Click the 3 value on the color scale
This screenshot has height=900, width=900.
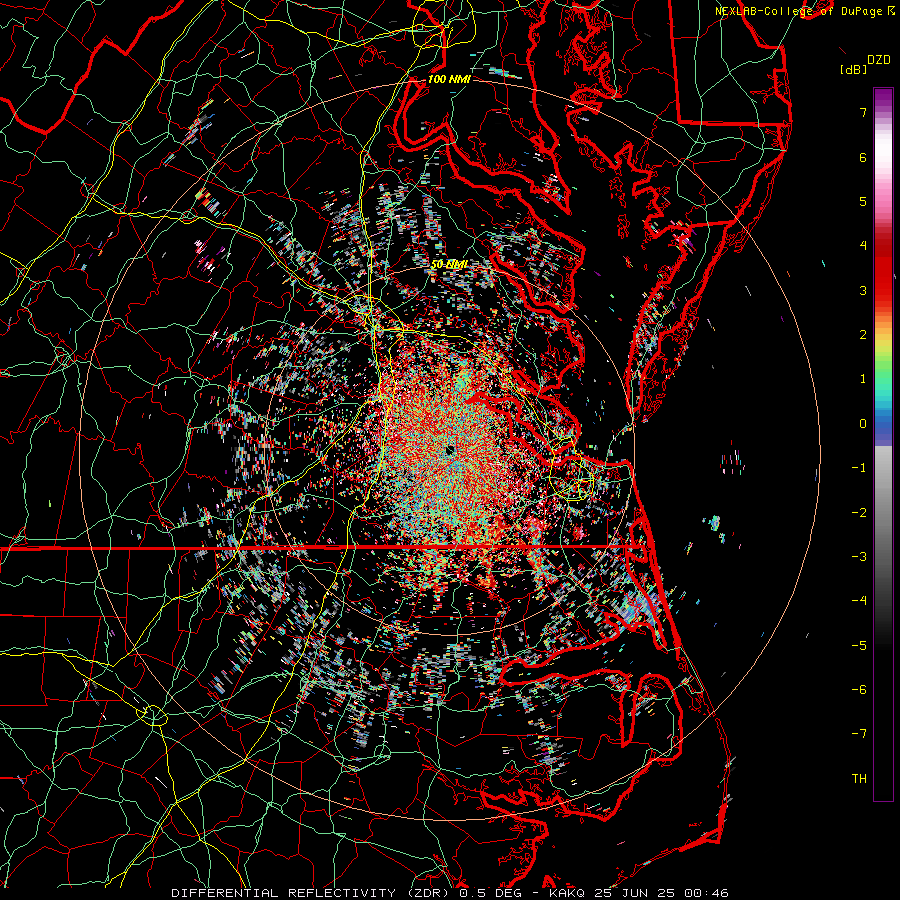click(863, 290)
